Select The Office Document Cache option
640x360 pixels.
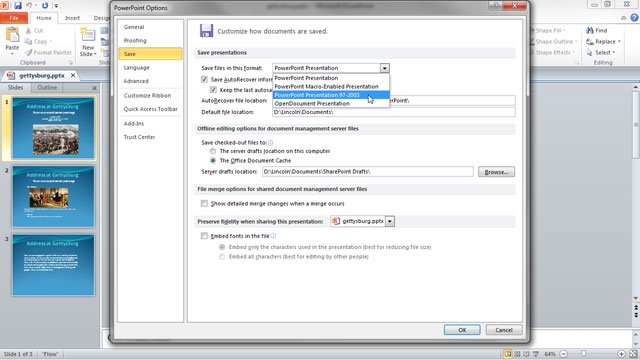pyautogui.click(x=213, y=160)
